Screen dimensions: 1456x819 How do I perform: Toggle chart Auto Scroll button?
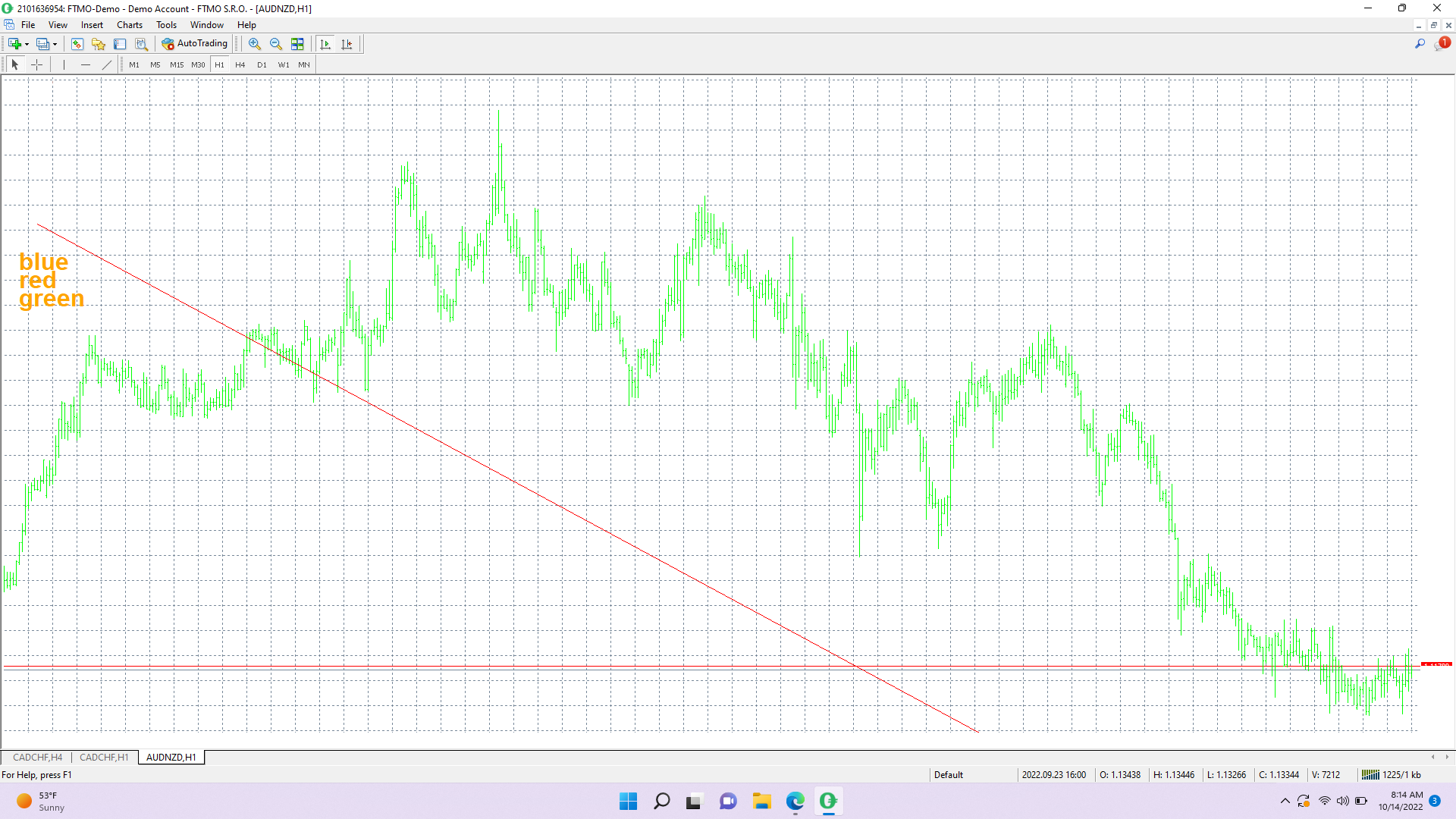[x=325, y=44]
